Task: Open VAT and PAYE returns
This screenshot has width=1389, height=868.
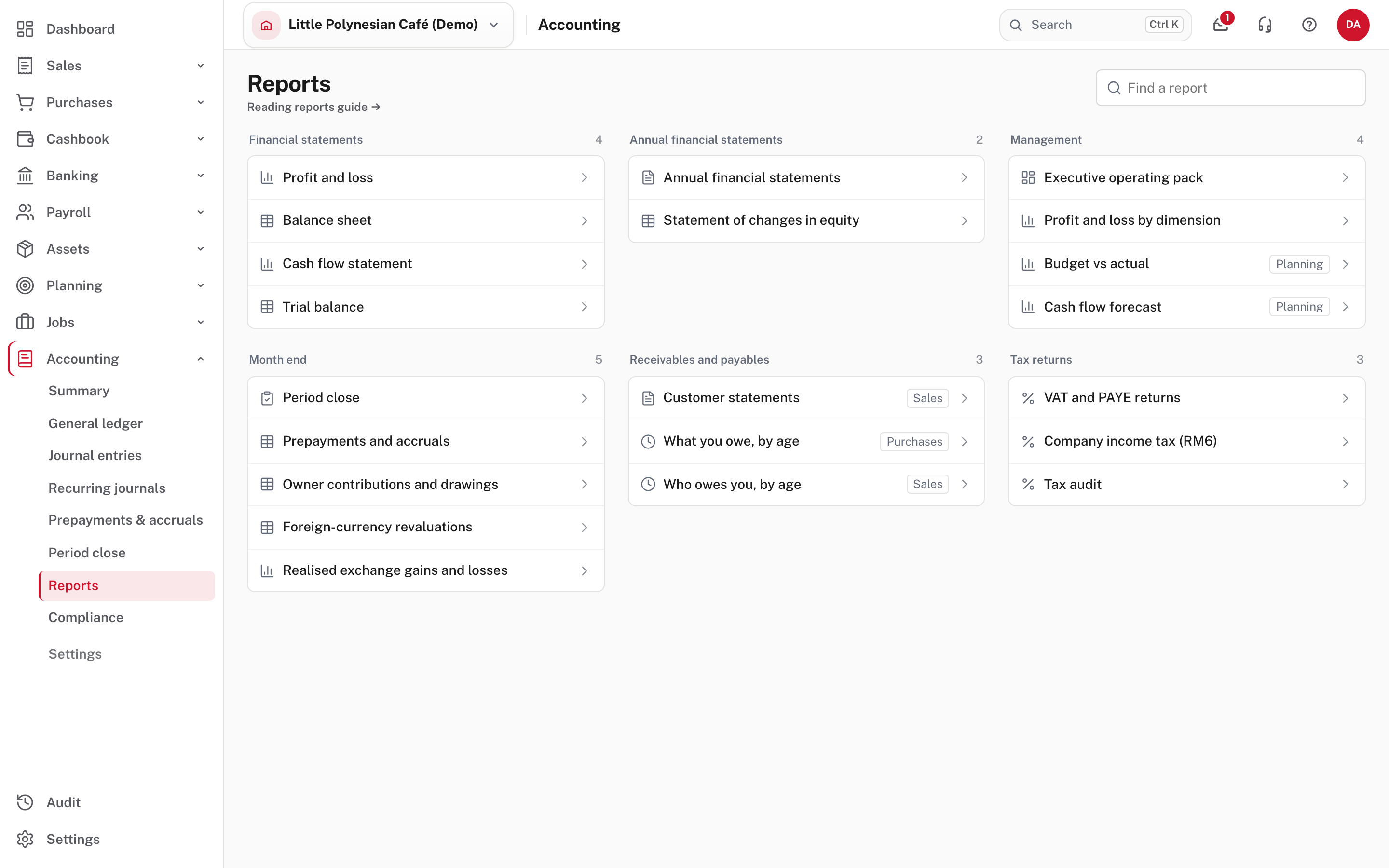Action: click(x=1186, y=398)
